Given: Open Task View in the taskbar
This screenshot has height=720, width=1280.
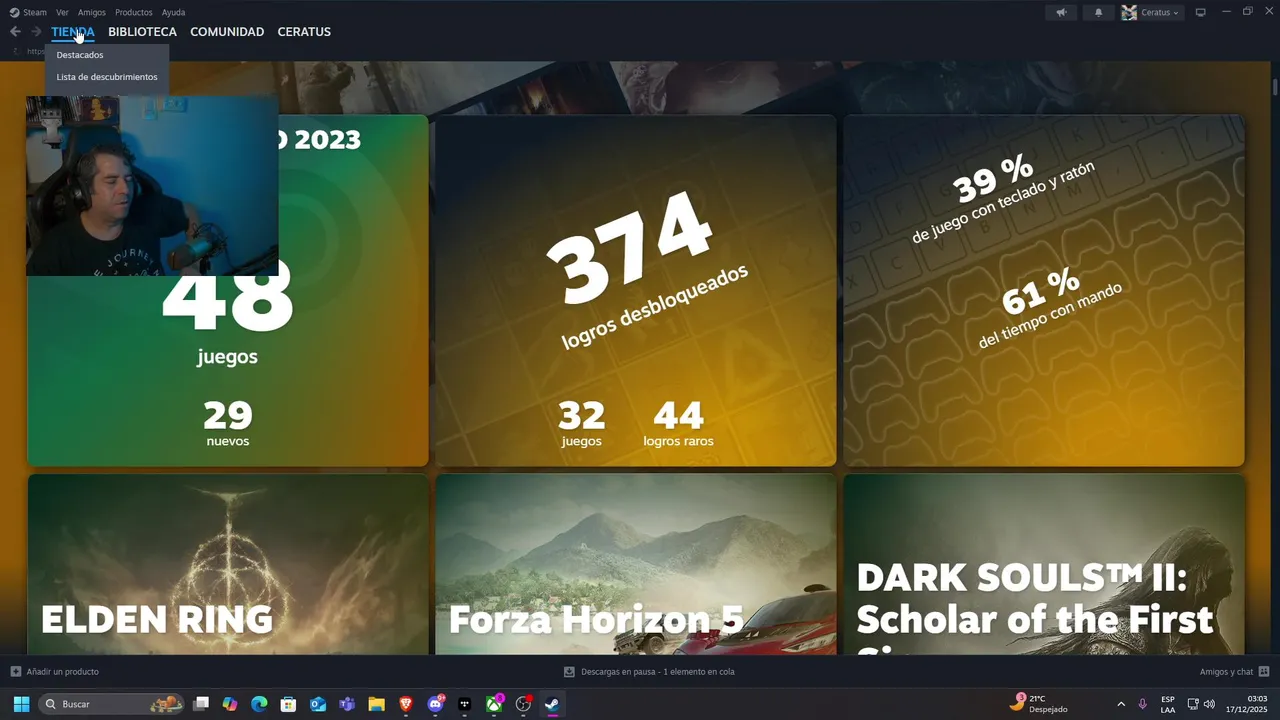Looking at the screenshot, I should tap(201, 704).
